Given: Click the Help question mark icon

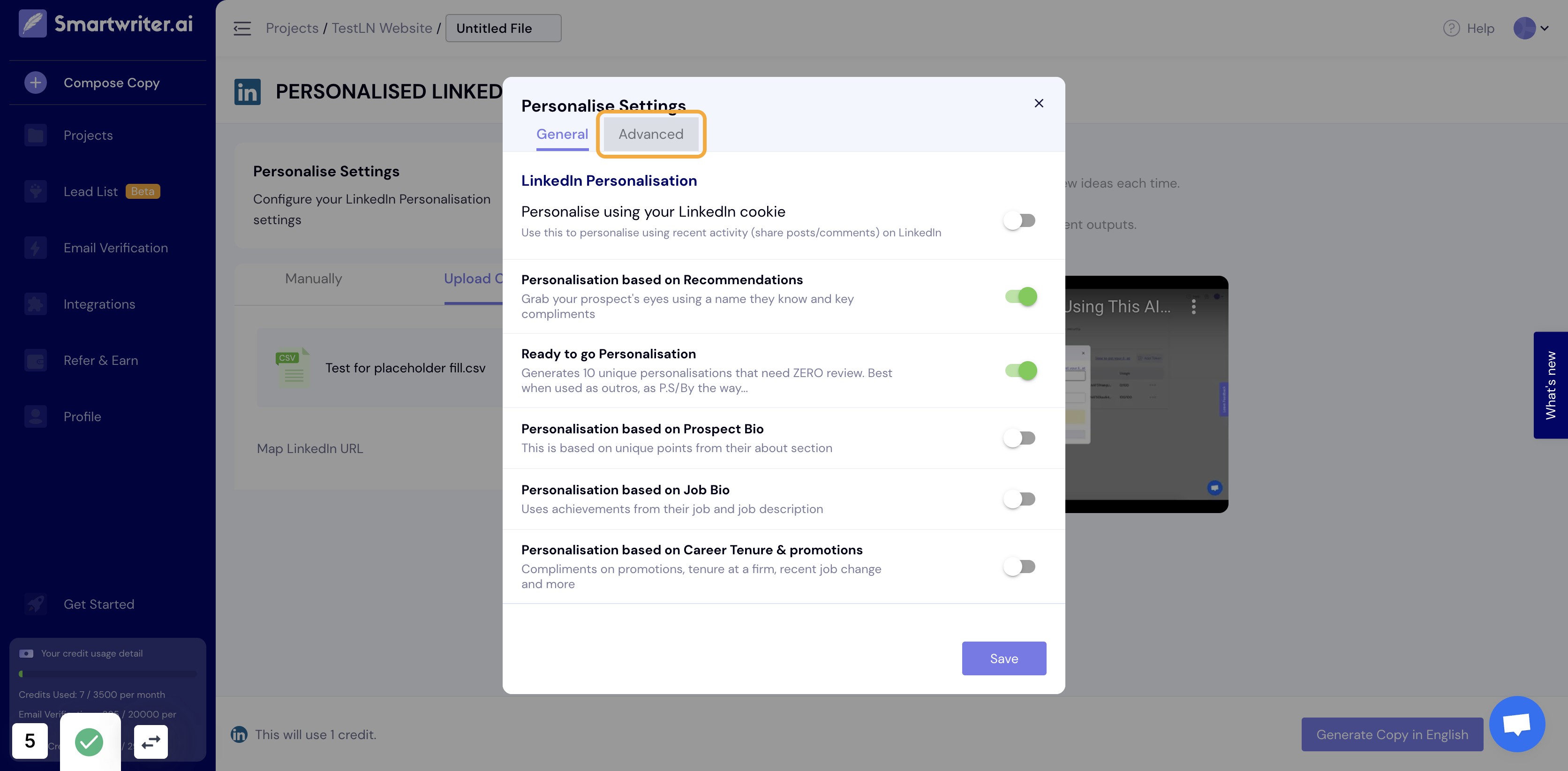Looking at the screenshot, I should (1451, 28).
